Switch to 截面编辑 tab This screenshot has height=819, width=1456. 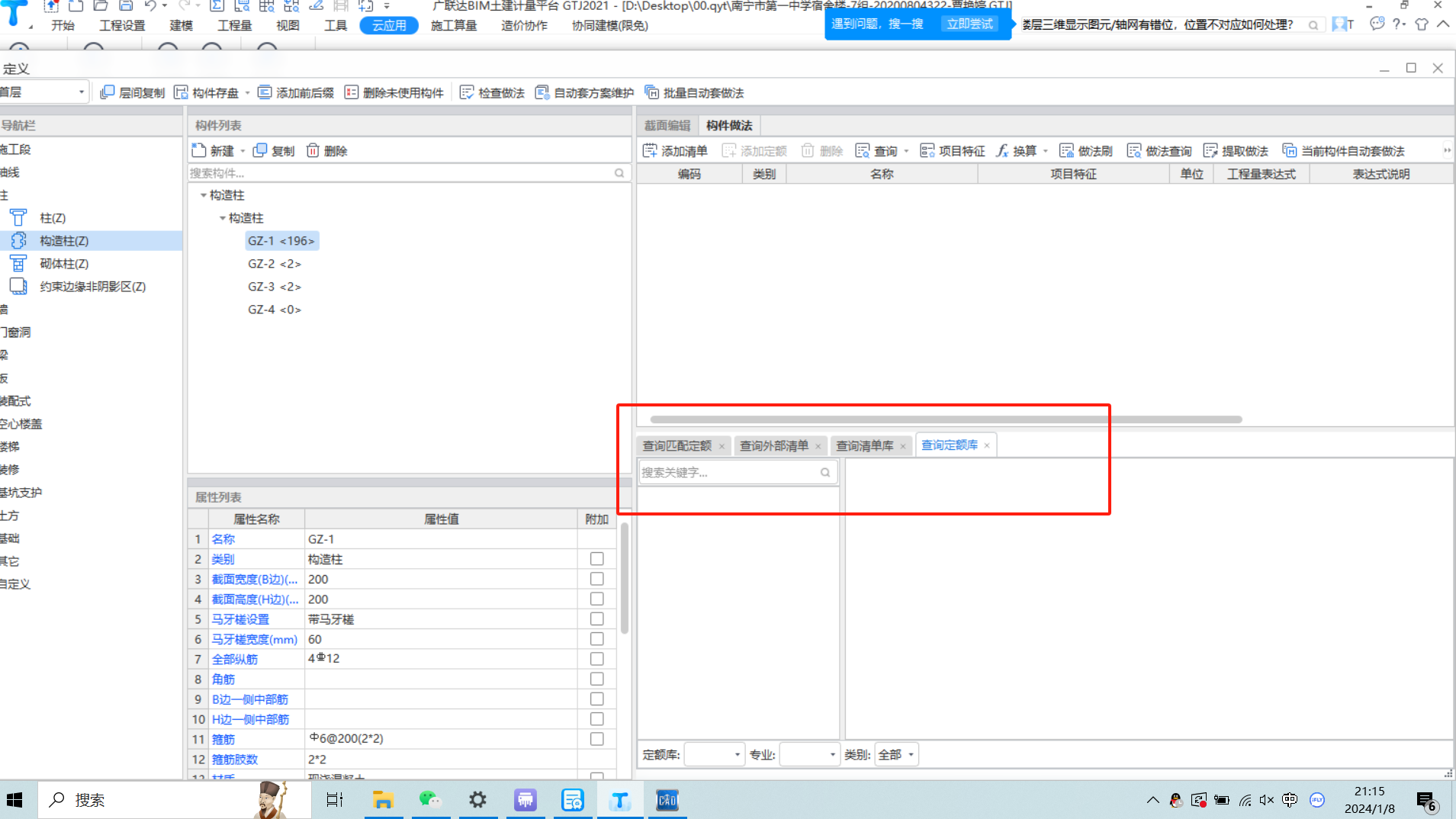(667, 125)
